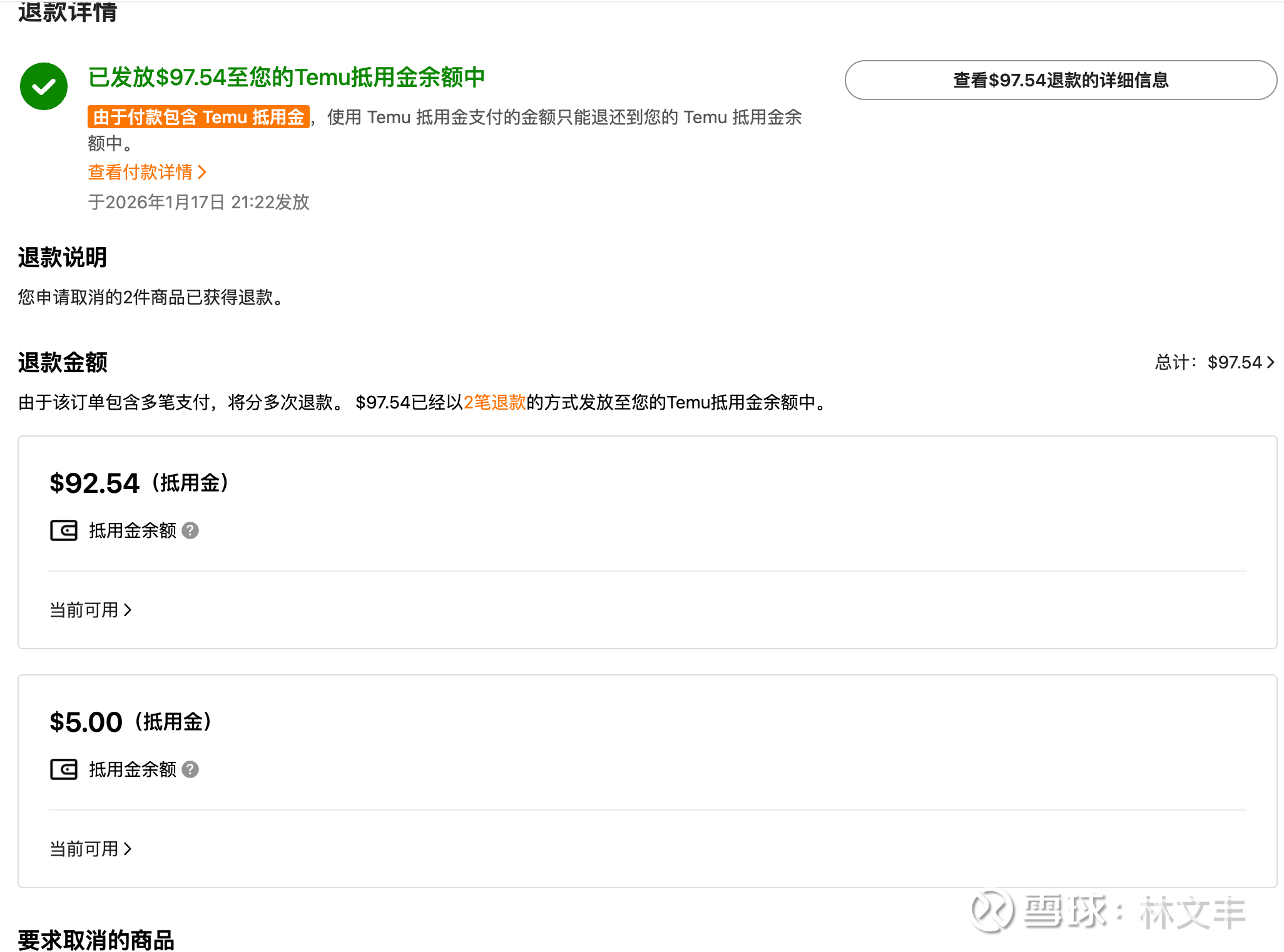Open the 查看付款详情 link
Viewport: 1284px width, 952px height.
[x=140, y=172]
